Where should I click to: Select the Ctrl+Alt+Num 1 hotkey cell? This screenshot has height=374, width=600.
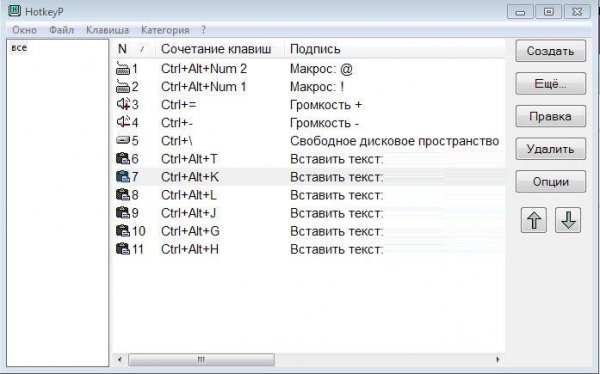[204, 87]
